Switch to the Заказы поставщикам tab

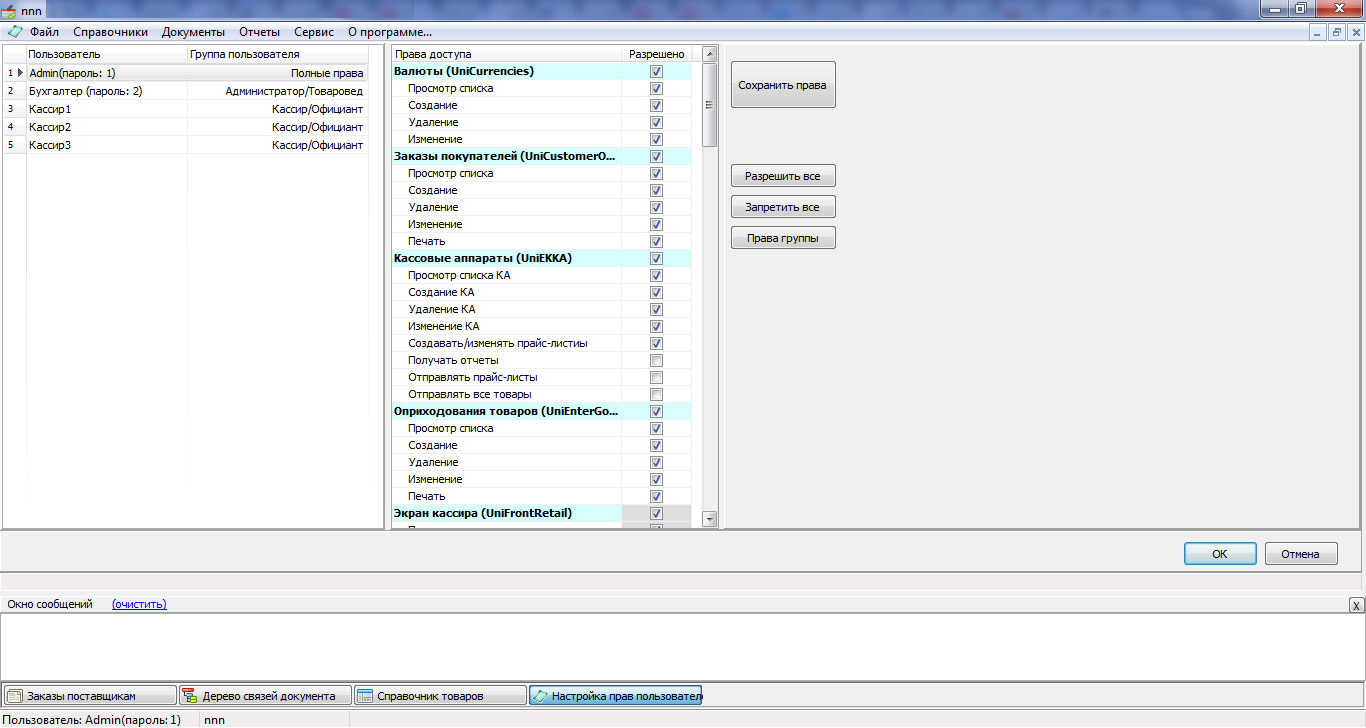tap(90, 695)
